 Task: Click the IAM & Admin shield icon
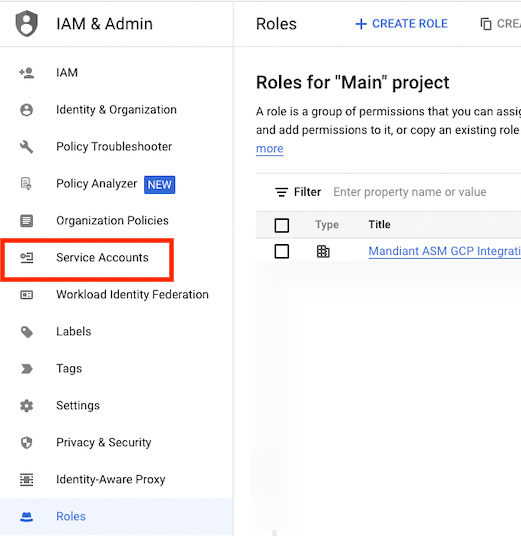coord(27,24)
